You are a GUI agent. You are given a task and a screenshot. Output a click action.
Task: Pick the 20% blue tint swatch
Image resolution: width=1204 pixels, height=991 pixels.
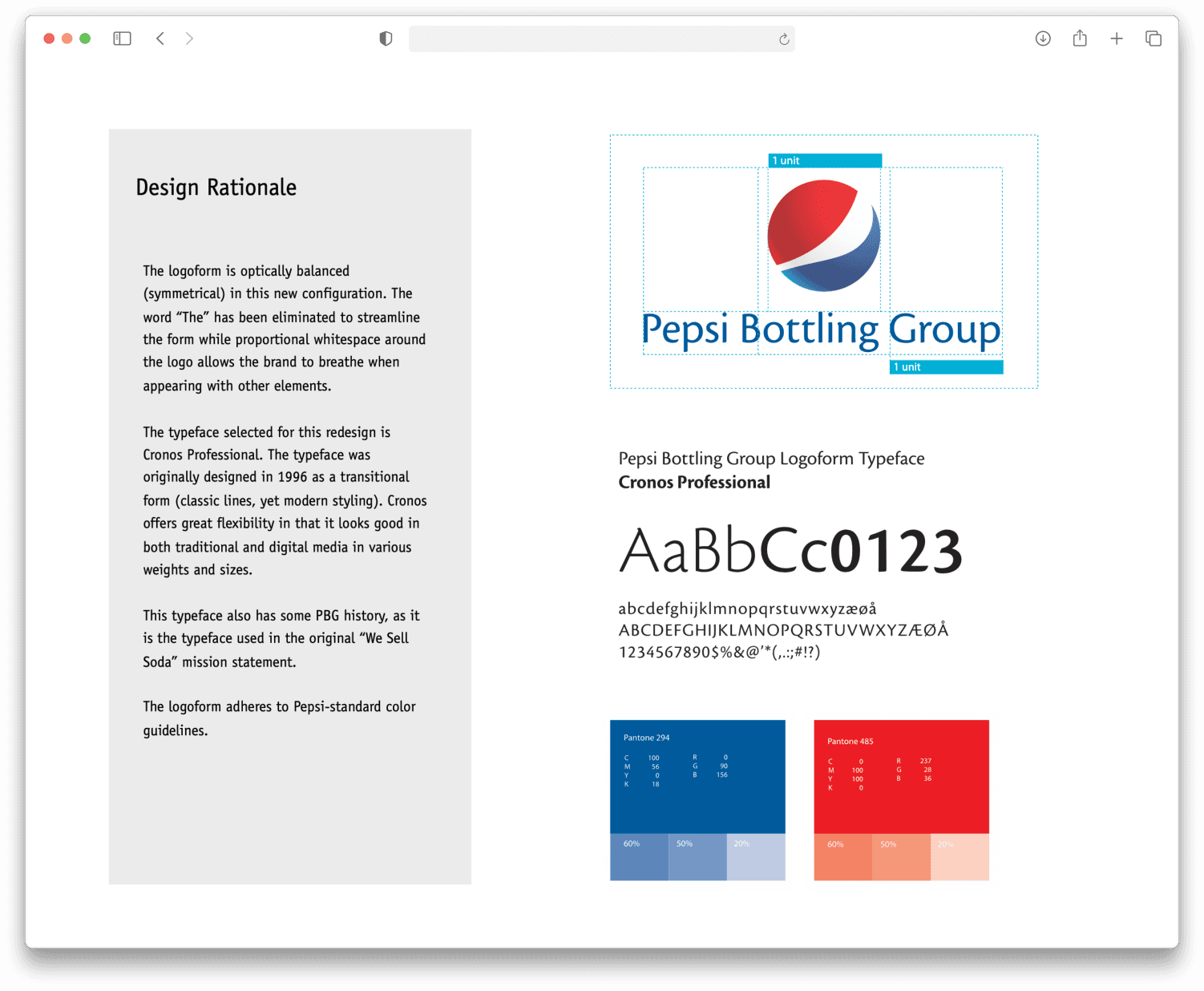pos(756,857)
